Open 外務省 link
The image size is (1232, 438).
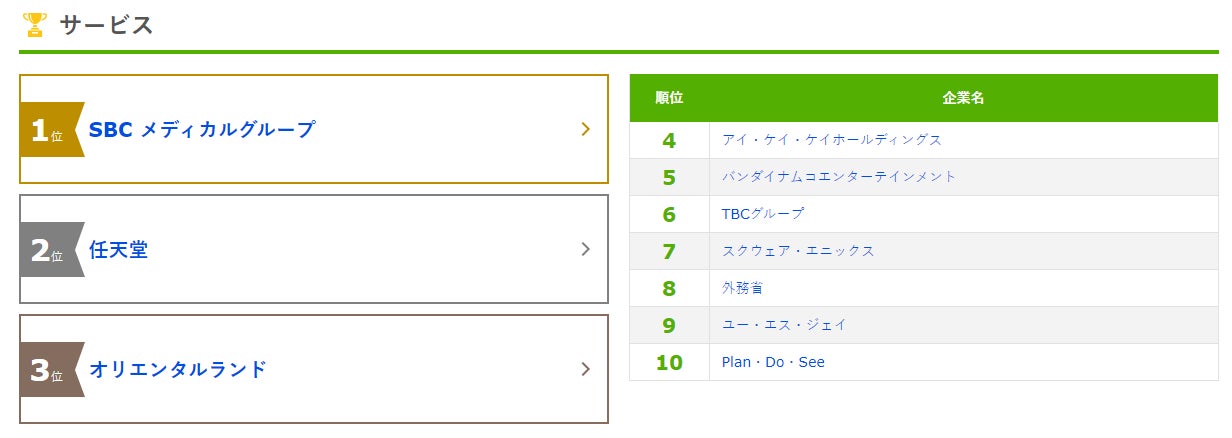pos(743,288)
